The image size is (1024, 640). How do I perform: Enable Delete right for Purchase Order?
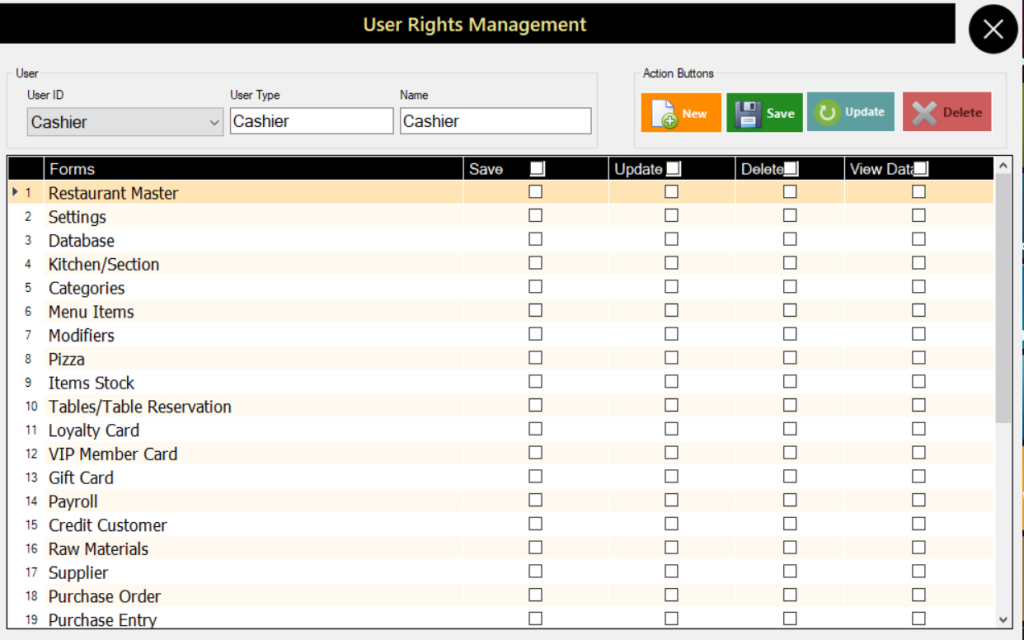(790, 595)
